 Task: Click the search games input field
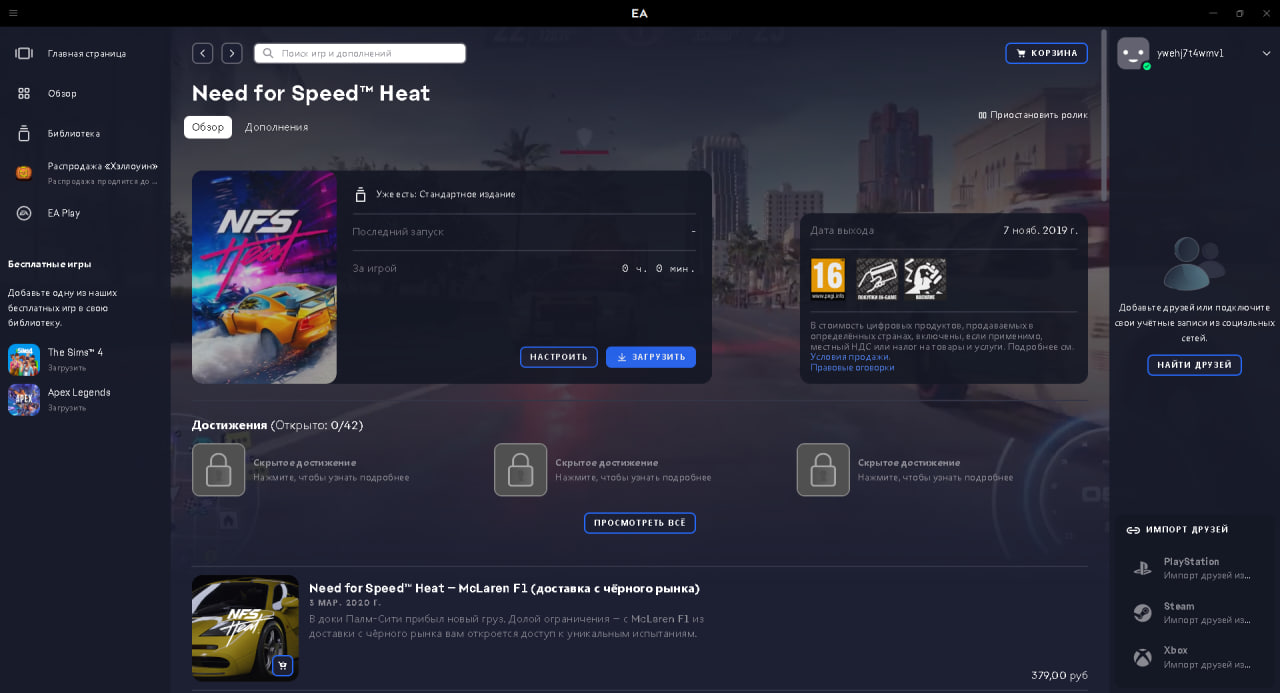(360, 53)
